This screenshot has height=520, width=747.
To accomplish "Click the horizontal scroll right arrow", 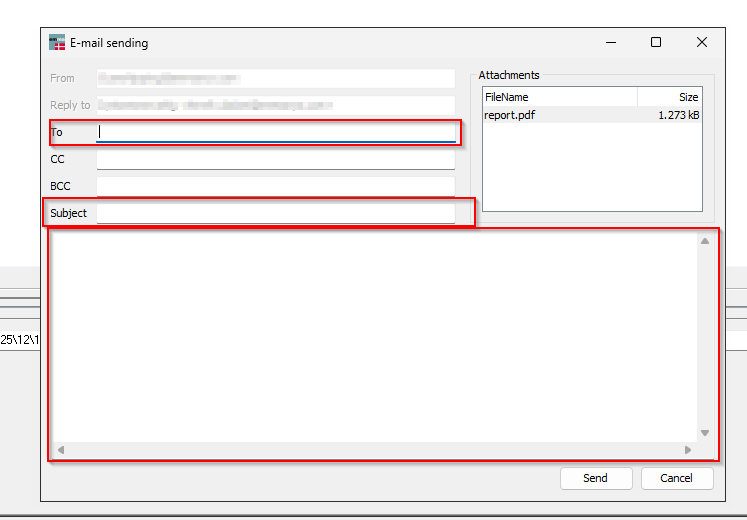I will (x=688, y=450).
